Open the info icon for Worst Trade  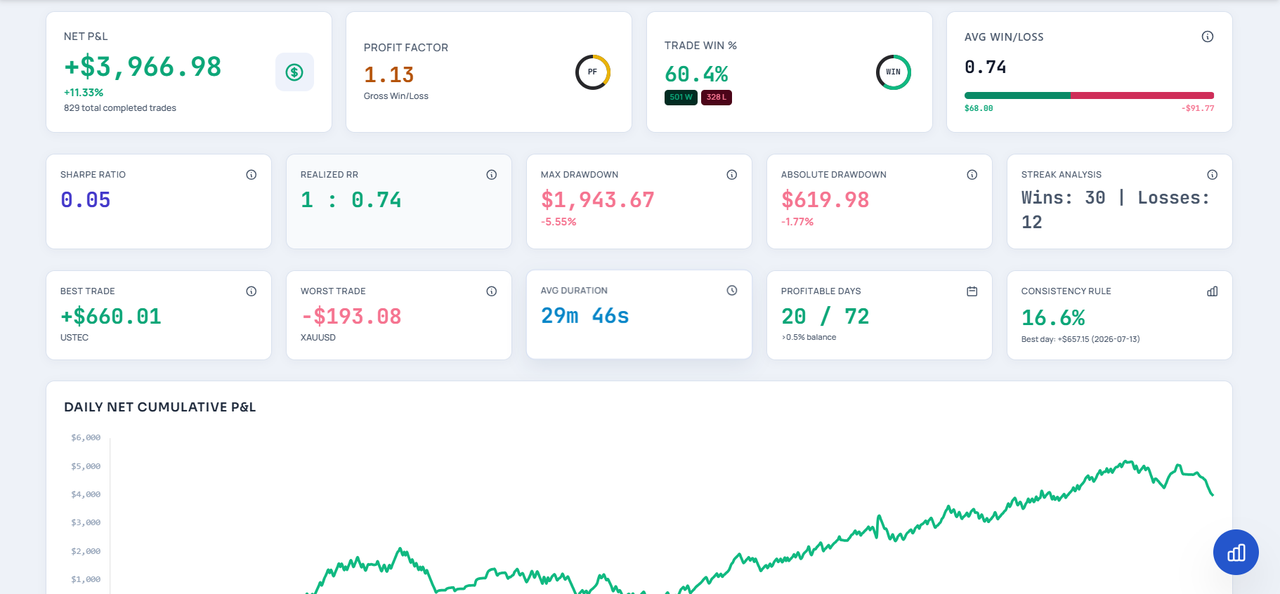pos(491,291)
